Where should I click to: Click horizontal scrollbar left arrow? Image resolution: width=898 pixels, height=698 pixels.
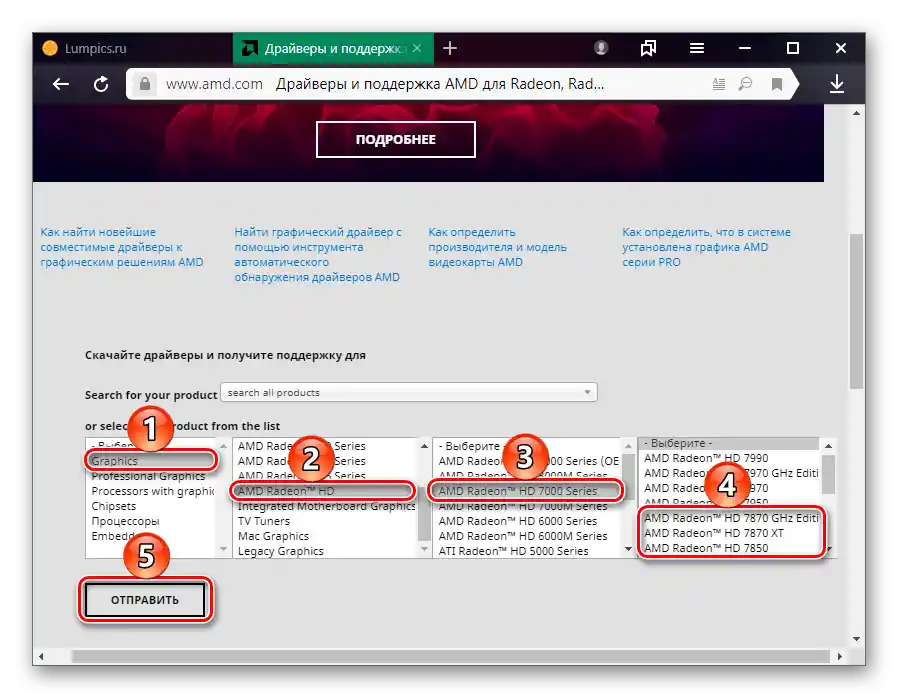[41, 656]
